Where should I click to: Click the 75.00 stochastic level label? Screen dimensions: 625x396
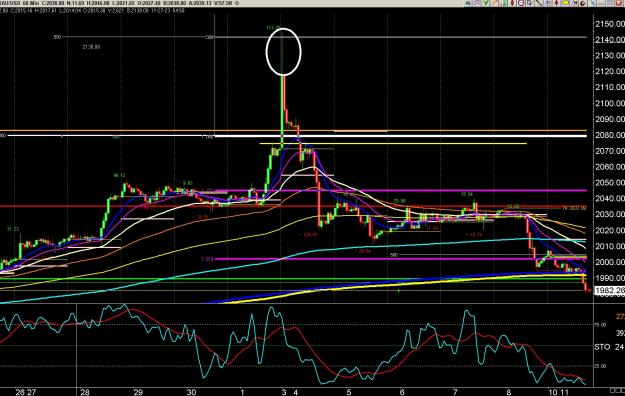click(x=600, y=325)
